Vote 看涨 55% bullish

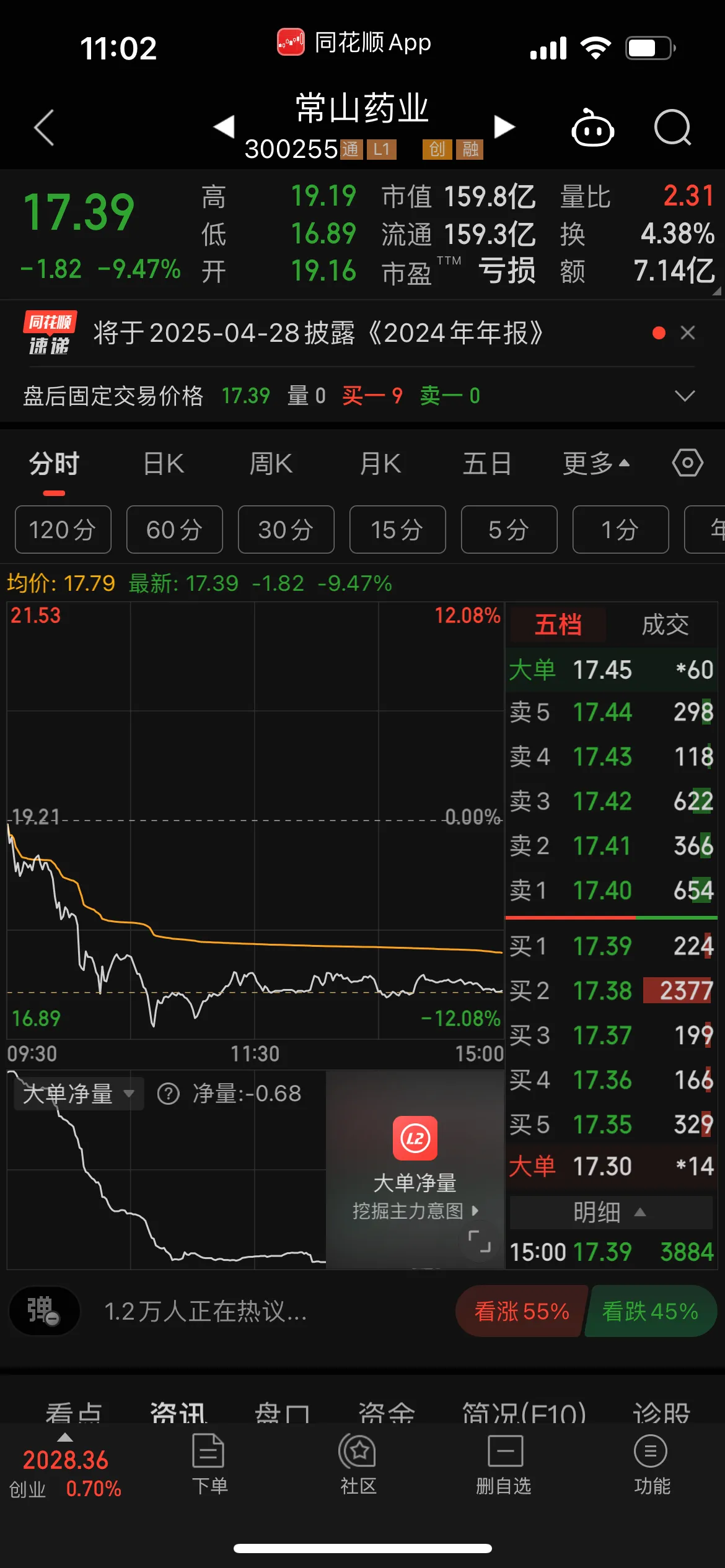(521, 1311)
